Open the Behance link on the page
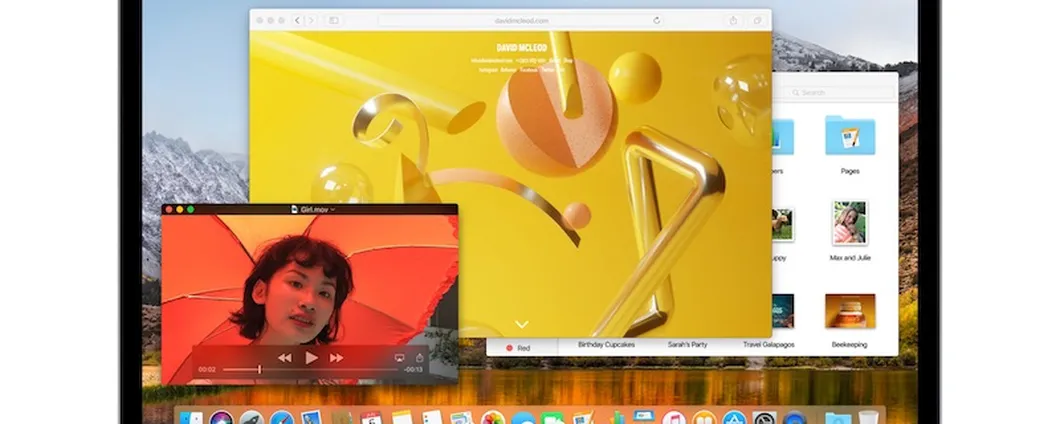1060x424 pixels. [509, 69]
